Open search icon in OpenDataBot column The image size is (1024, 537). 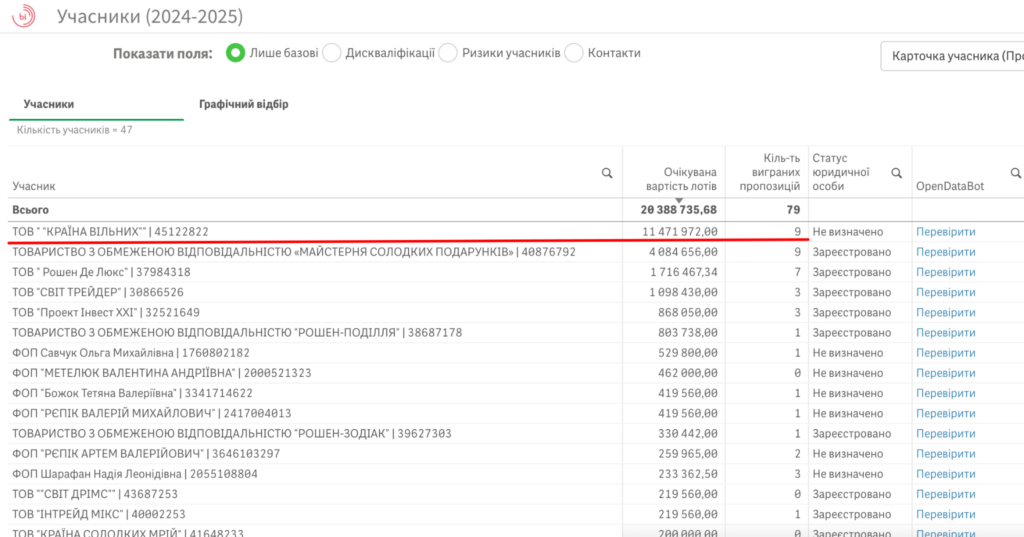1015,173
